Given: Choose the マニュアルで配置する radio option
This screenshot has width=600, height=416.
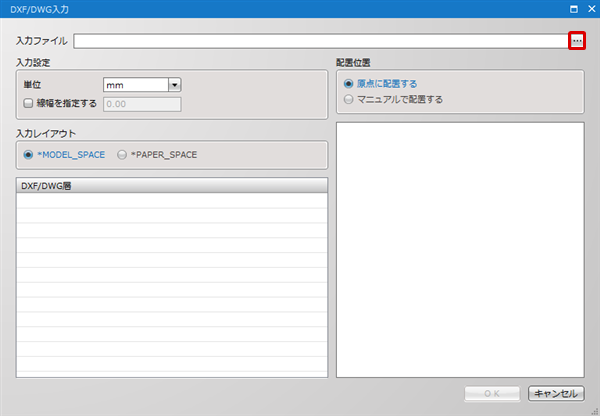Looking at the screenshot, I should click(348, 99).
